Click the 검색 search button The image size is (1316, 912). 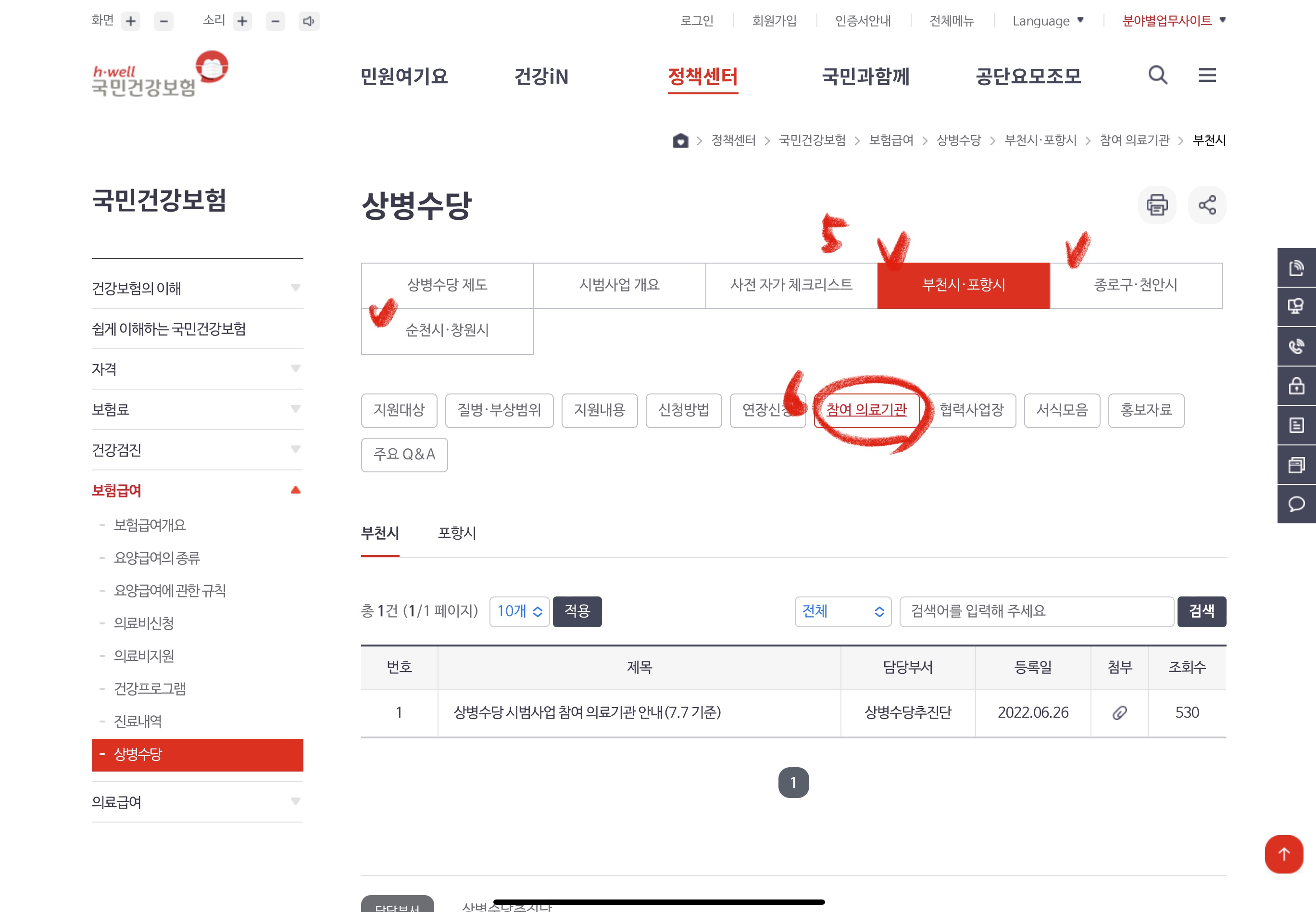click(x=1201, y=611)
